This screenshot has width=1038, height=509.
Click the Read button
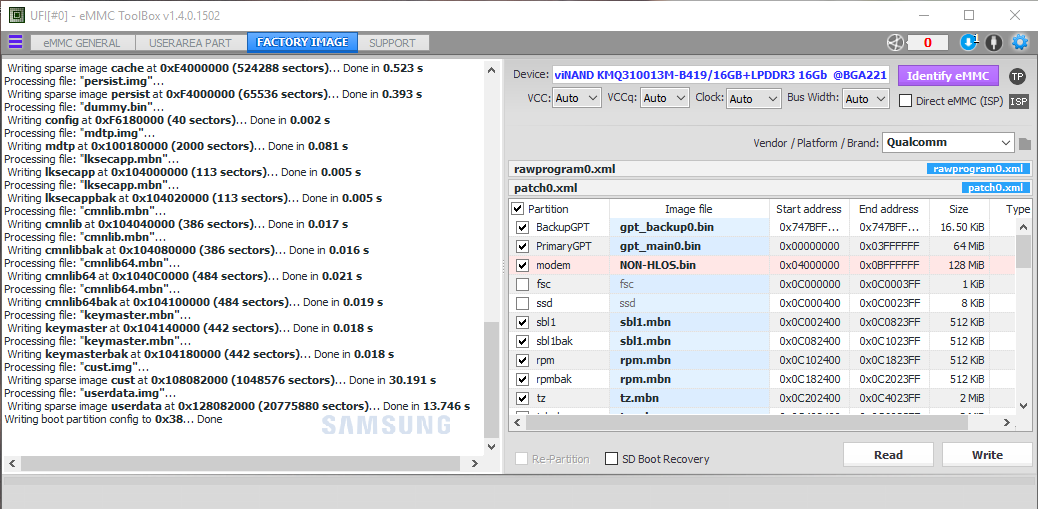(888, 455)
